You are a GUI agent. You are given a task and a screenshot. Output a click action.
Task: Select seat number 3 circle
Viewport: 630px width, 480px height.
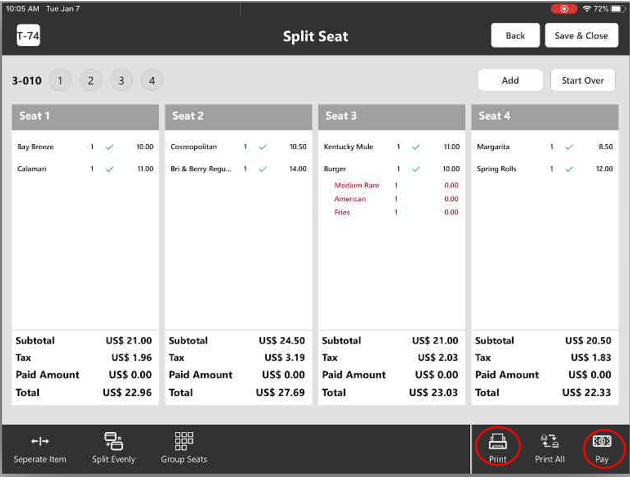121,81
